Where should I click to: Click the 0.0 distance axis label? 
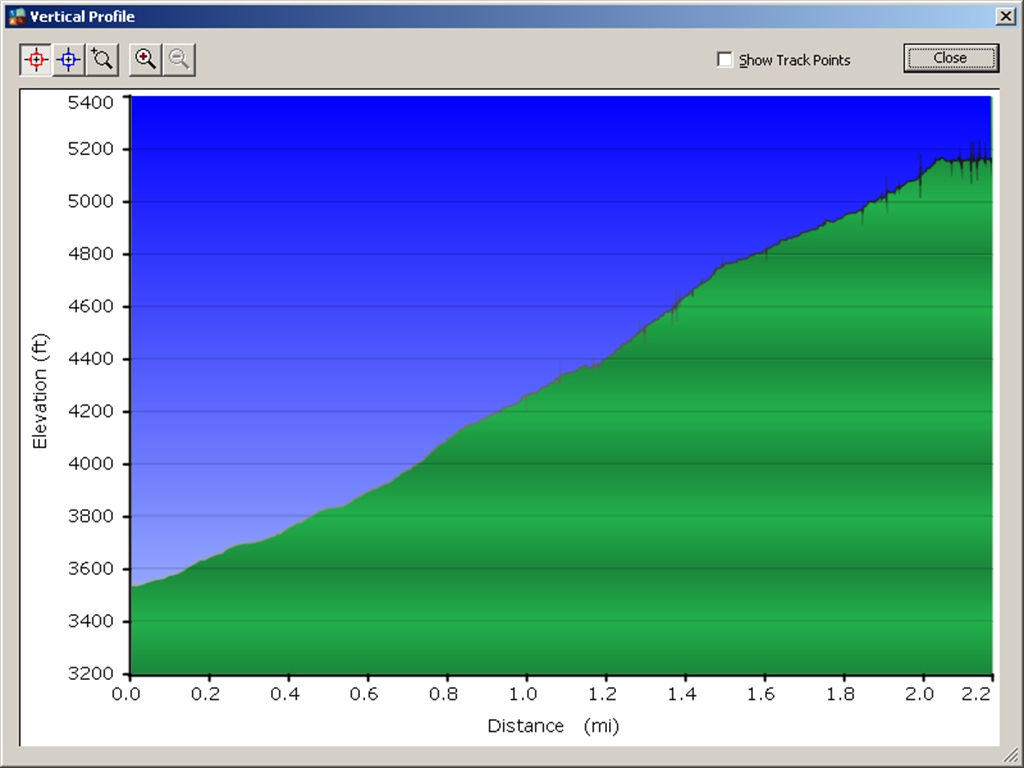click(x=130, y=694)
